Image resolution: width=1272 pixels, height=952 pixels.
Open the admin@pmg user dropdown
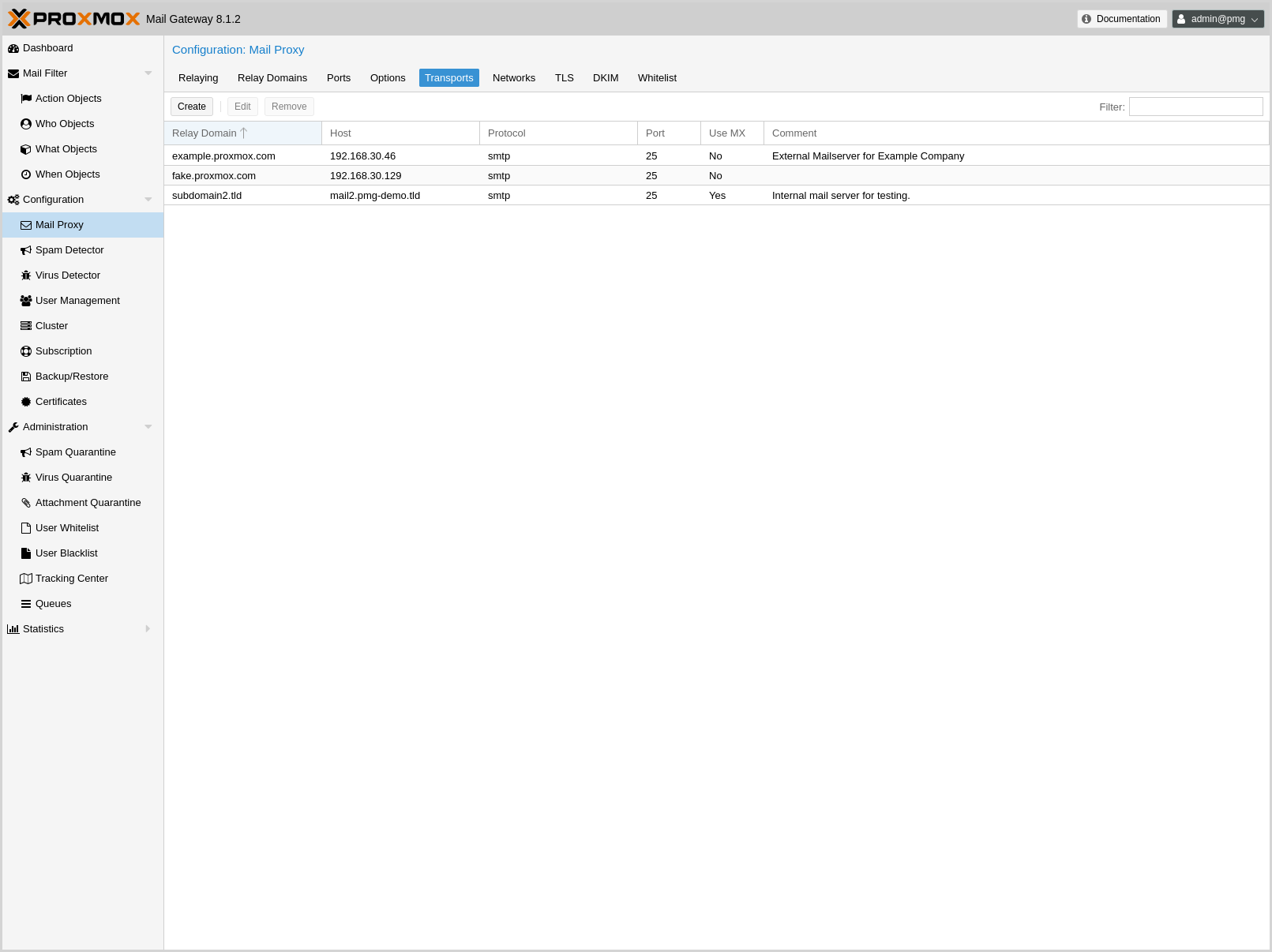click(1218, 19)
